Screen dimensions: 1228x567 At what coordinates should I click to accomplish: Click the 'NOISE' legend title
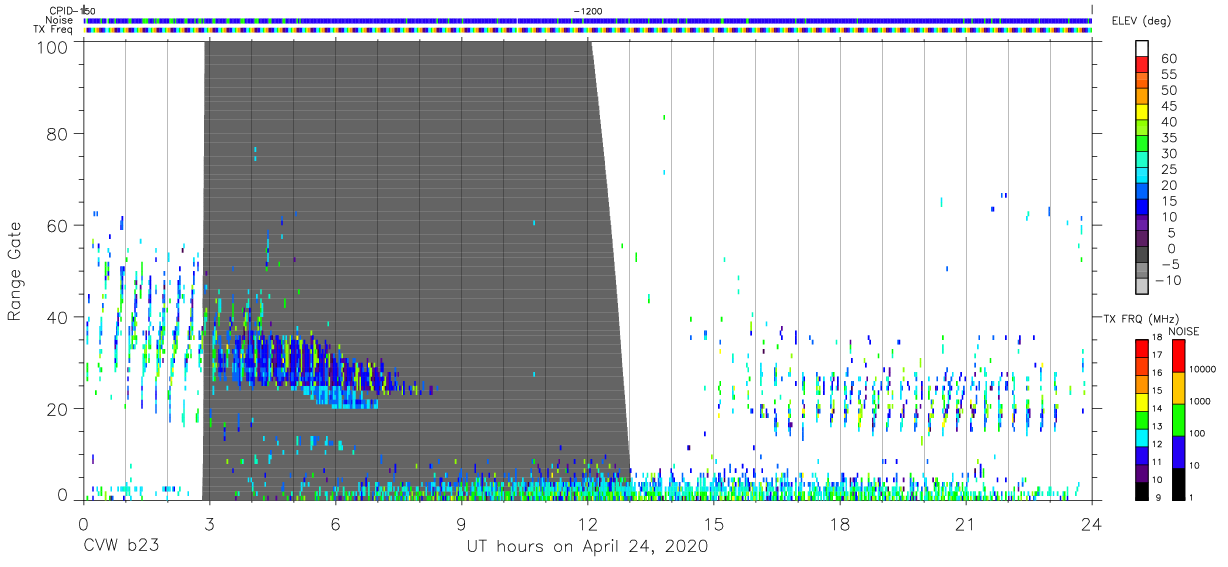[1185, 331]
